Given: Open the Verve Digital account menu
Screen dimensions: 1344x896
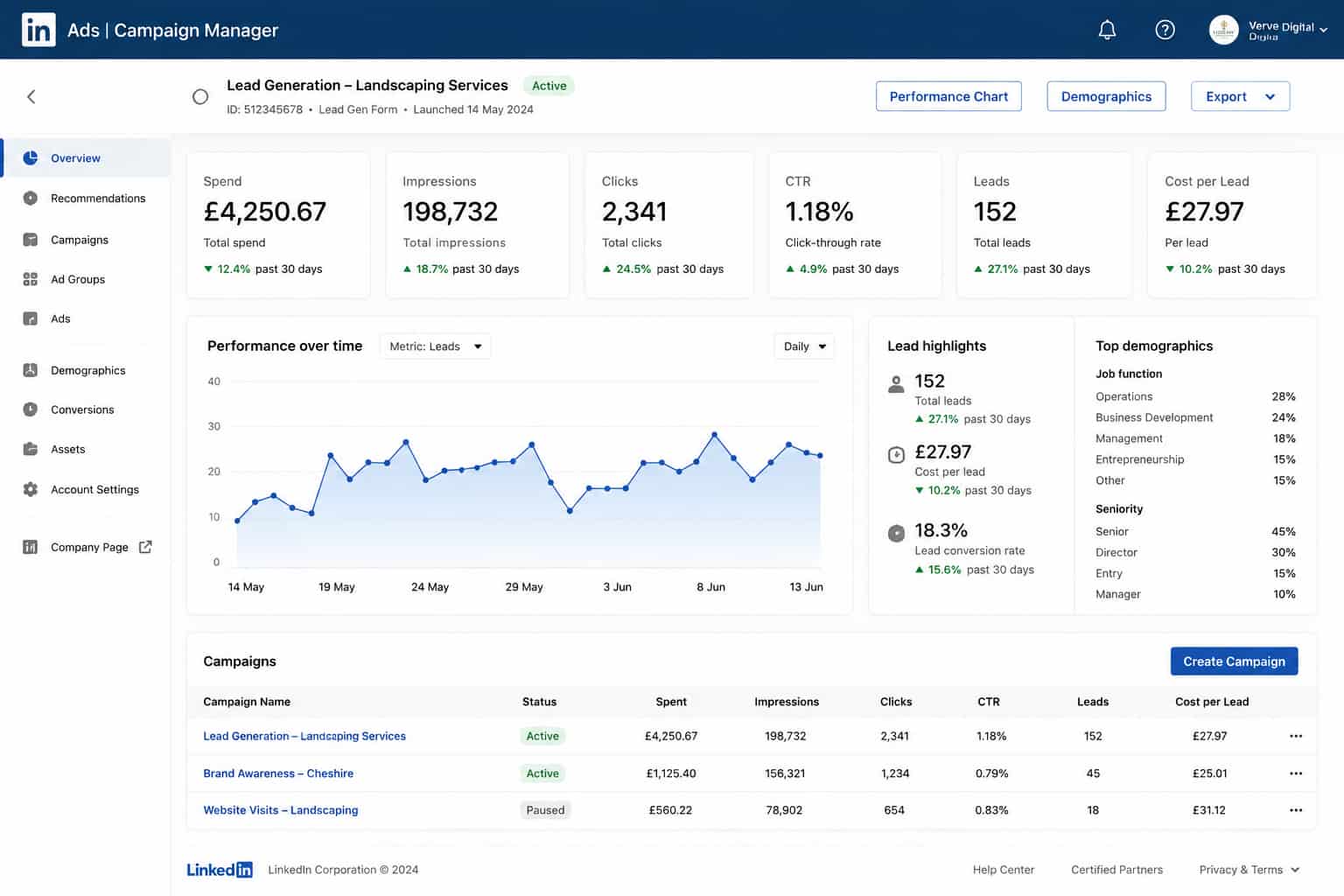Looking at the screenshot, I should coord(1269,30).
